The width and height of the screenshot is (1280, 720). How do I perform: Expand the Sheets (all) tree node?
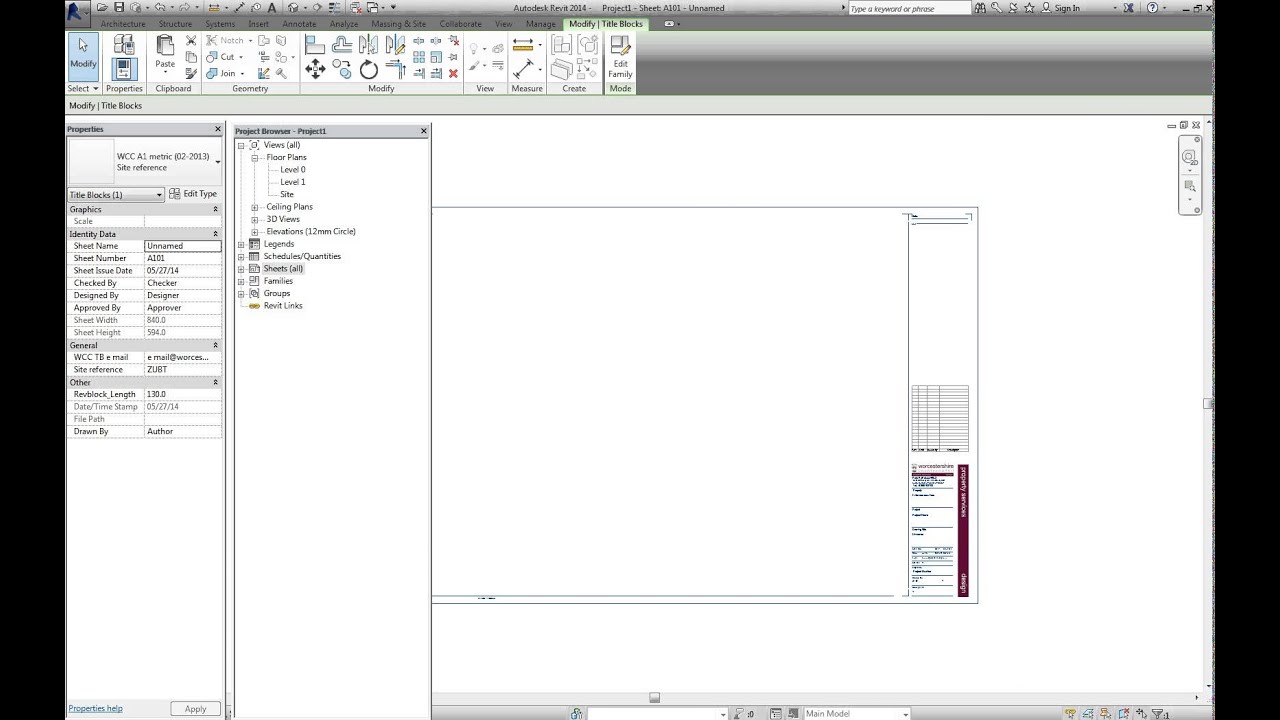(x=241, y=269)
